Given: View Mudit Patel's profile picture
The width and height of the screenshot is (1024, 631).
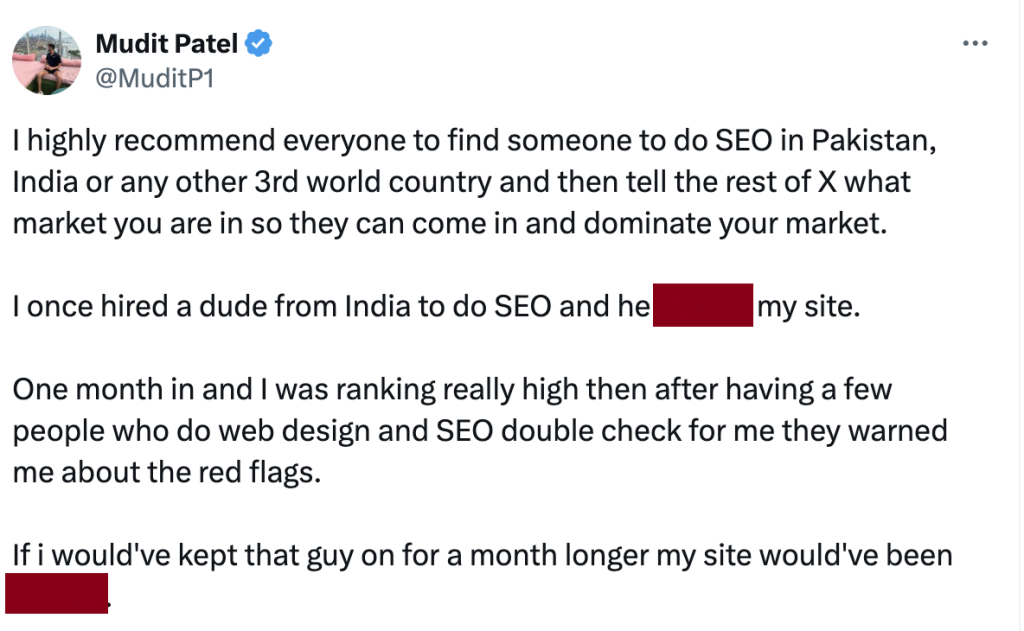Looking at the screenshot, I should 46,60.
